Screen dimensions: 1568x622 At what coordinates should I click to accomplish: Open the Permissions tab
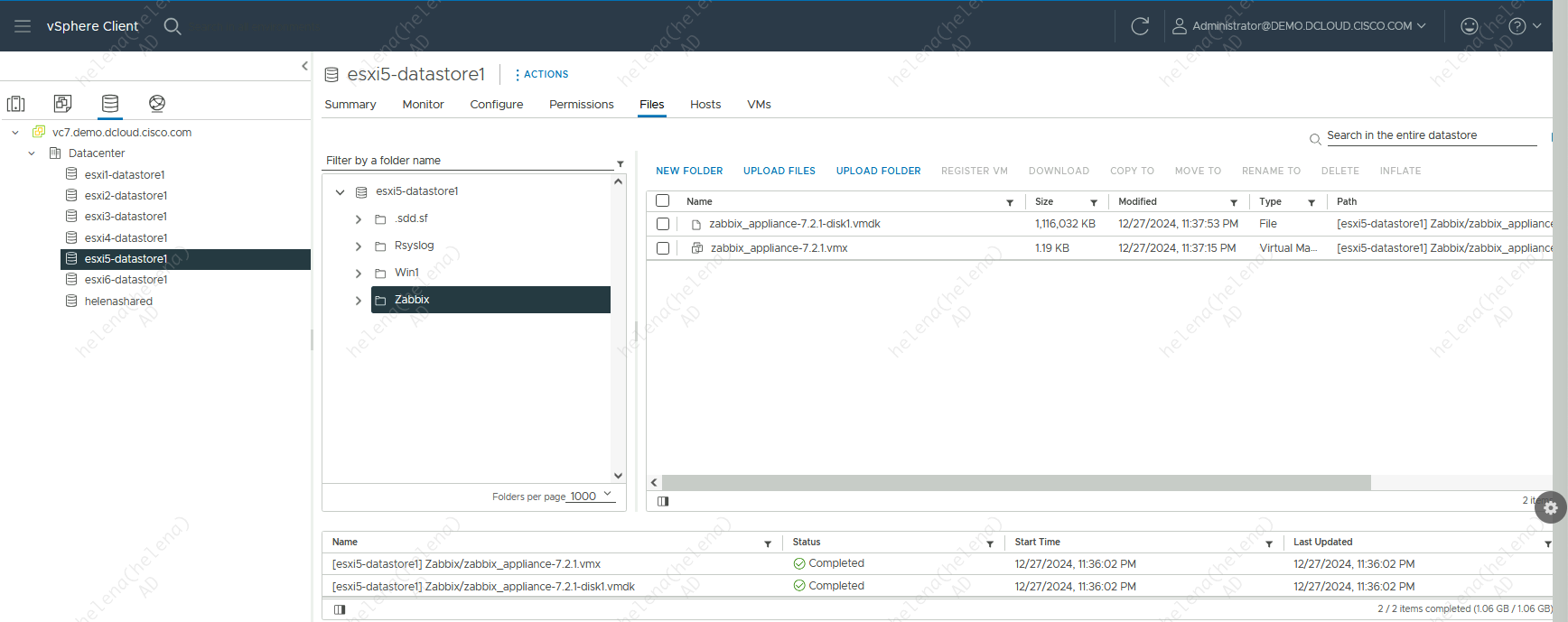point(581,105)
